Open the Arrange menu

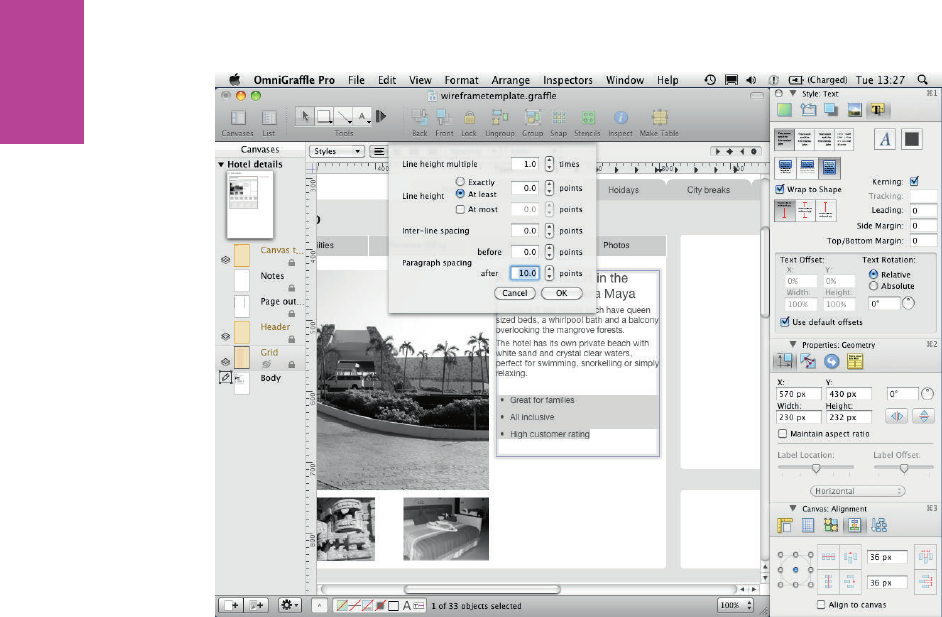point(510,80)
